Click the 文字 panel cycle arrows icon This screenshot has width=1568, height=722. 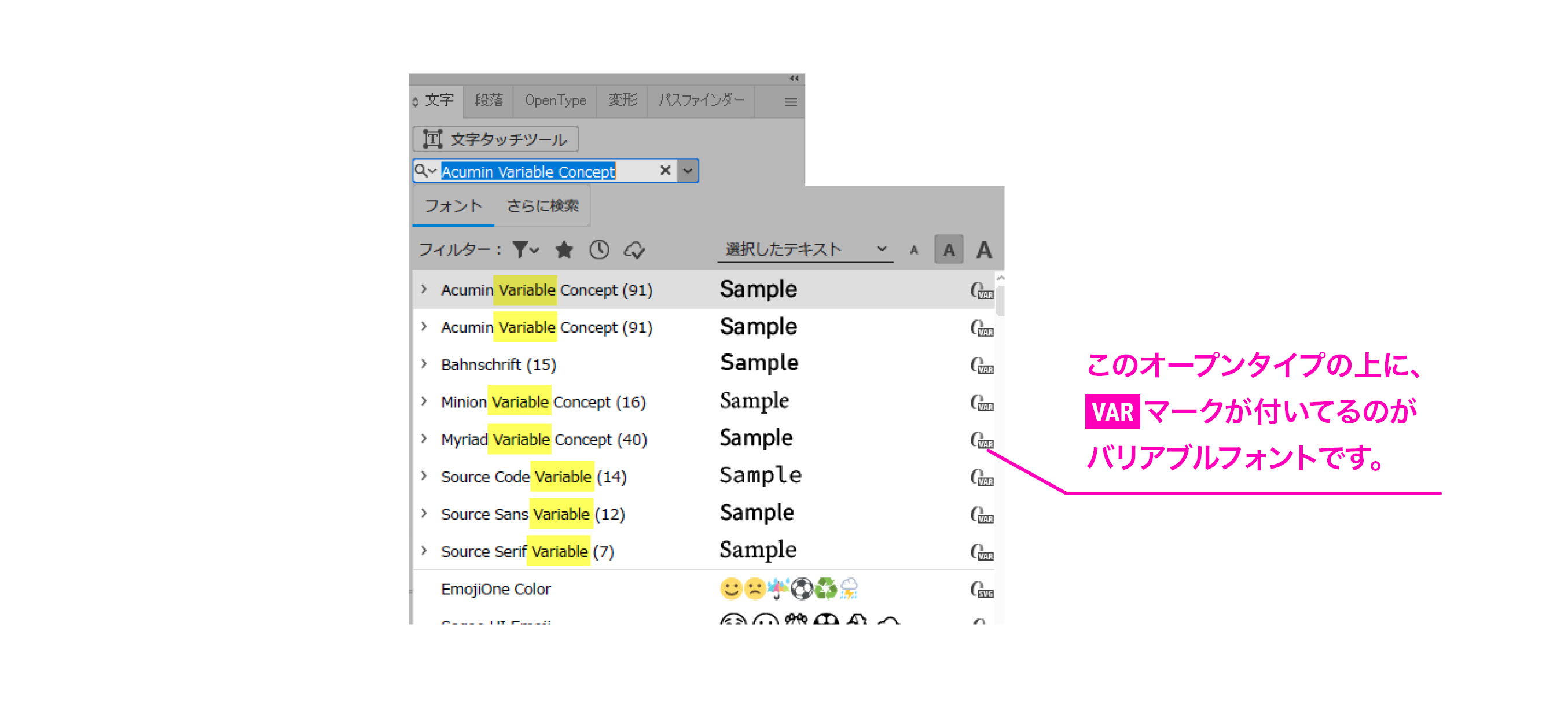(x=415, y=102)
